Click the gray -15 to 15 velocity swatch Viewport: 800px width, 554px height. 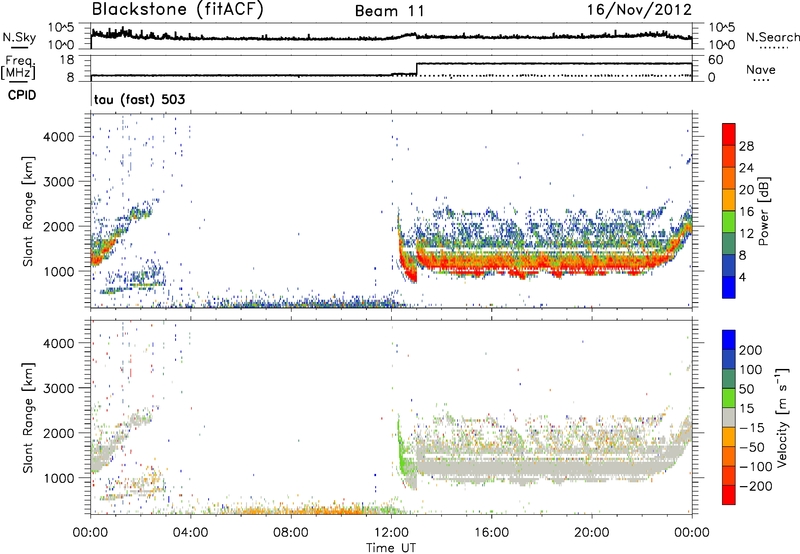coord(729,417)
